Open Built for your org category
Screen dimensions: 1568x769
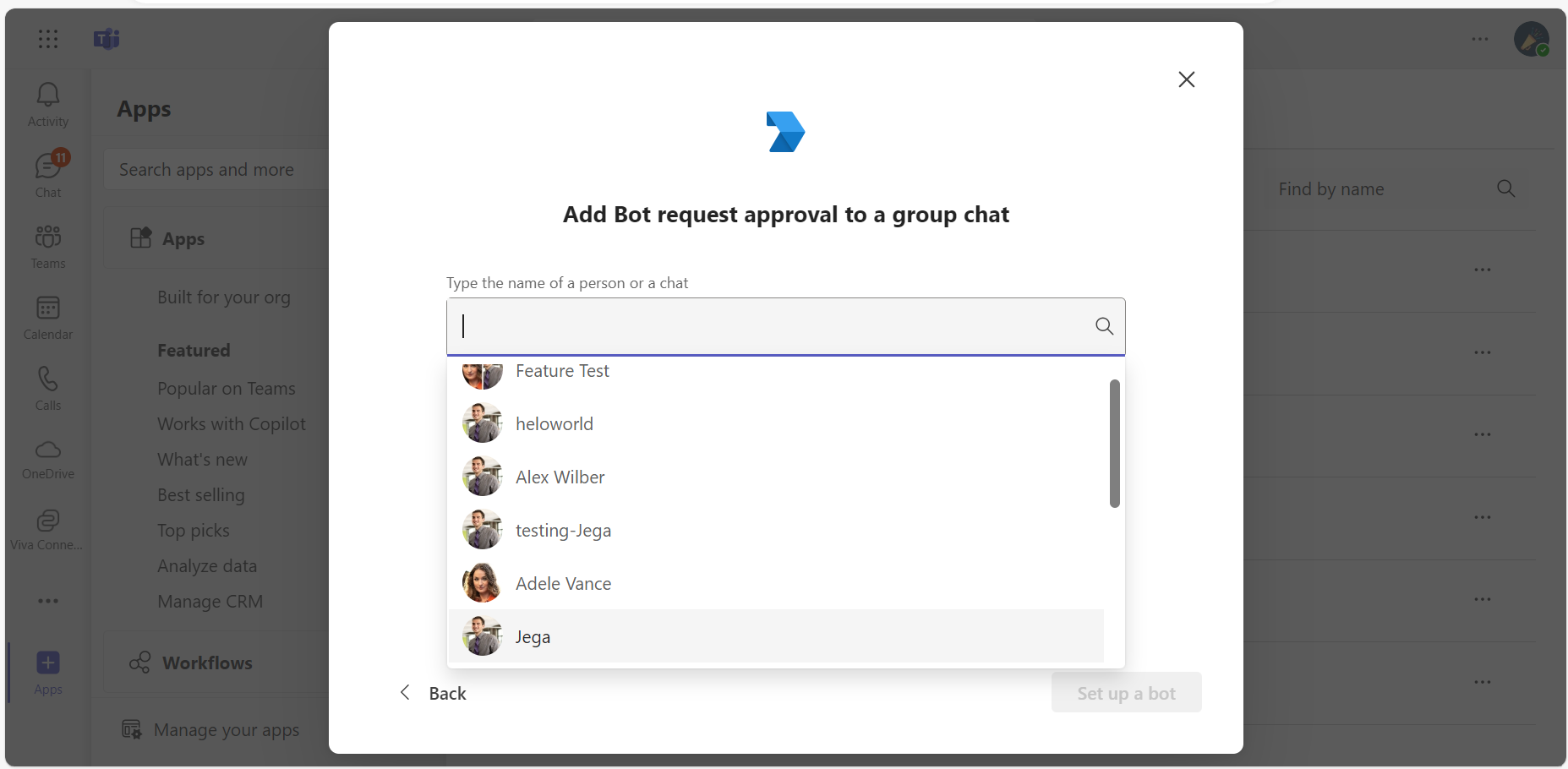224,297
